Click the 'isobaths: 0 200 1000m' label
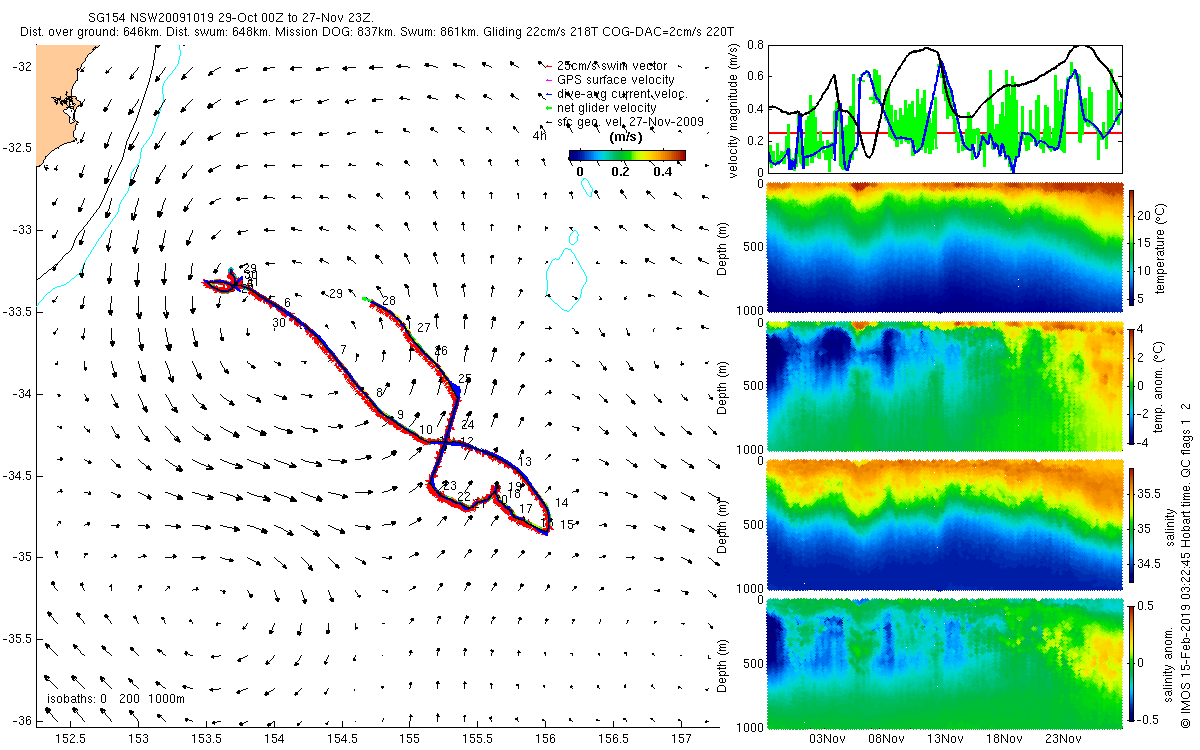 (x=116, y=698)
